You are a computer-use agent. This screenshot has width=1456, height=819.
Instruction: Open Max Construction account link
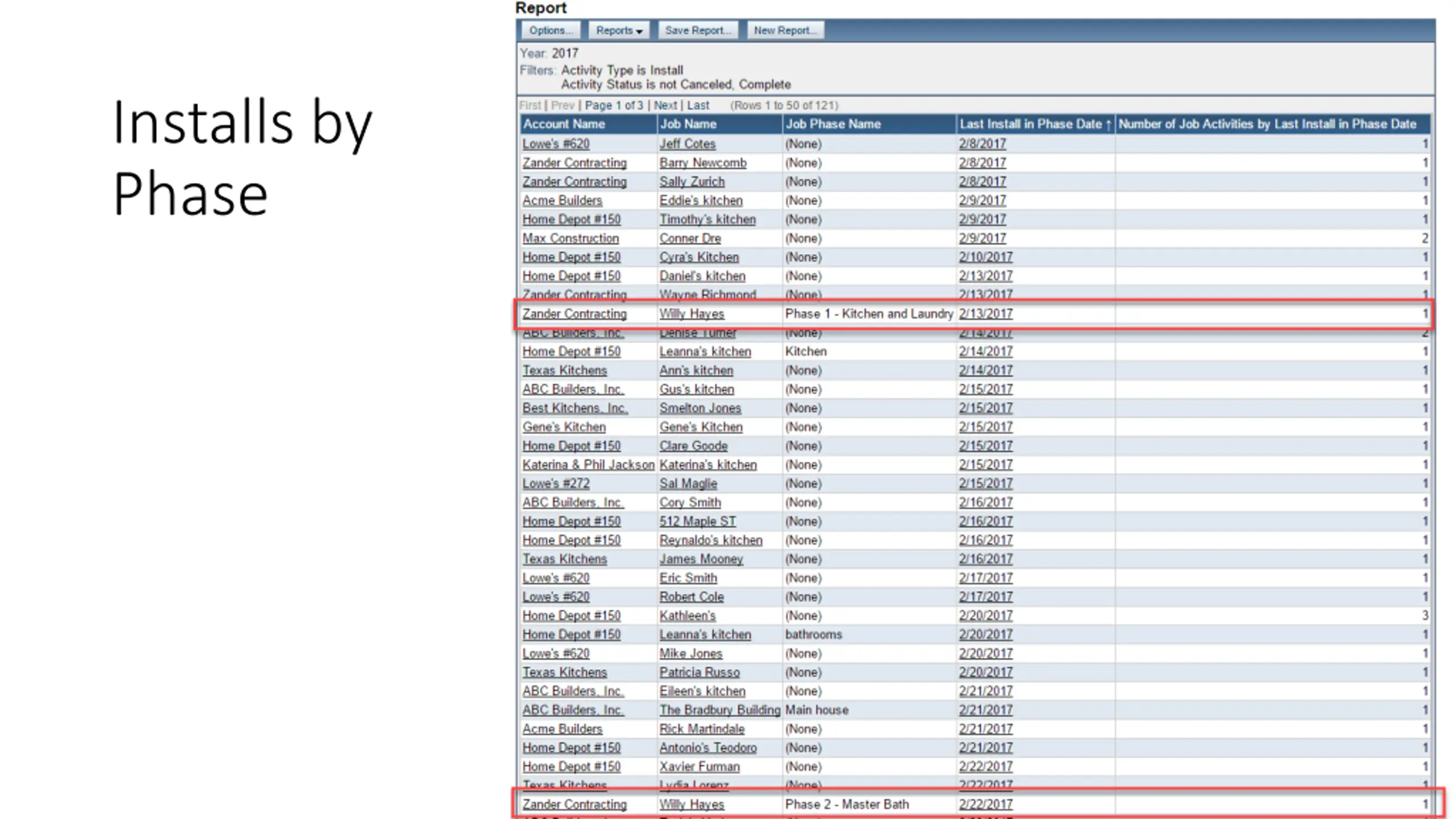570,238
